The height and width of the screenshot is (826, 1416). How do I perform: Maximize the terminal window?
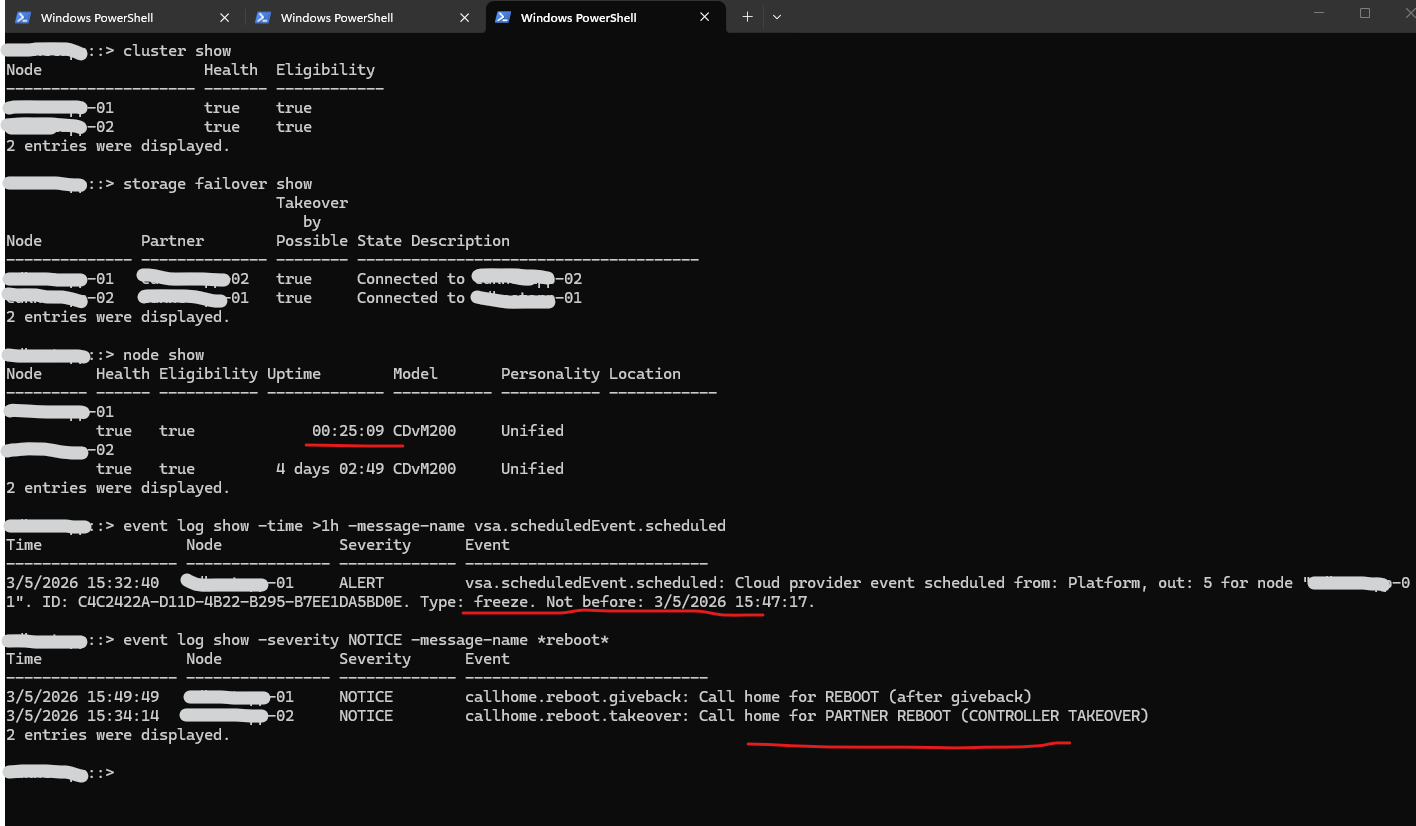pyautogui.click(x=1364, y=14)
